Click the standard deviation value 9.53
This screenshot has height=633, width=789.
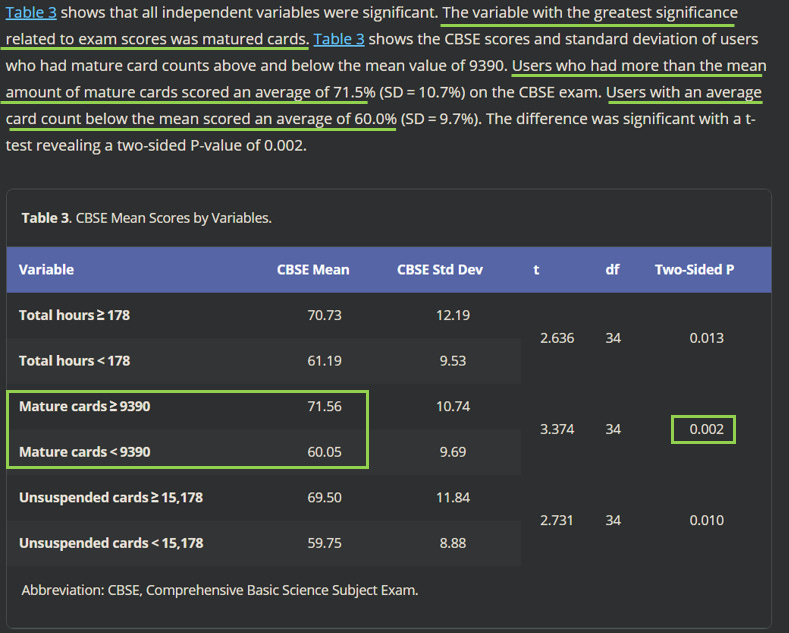pos(453,361)
